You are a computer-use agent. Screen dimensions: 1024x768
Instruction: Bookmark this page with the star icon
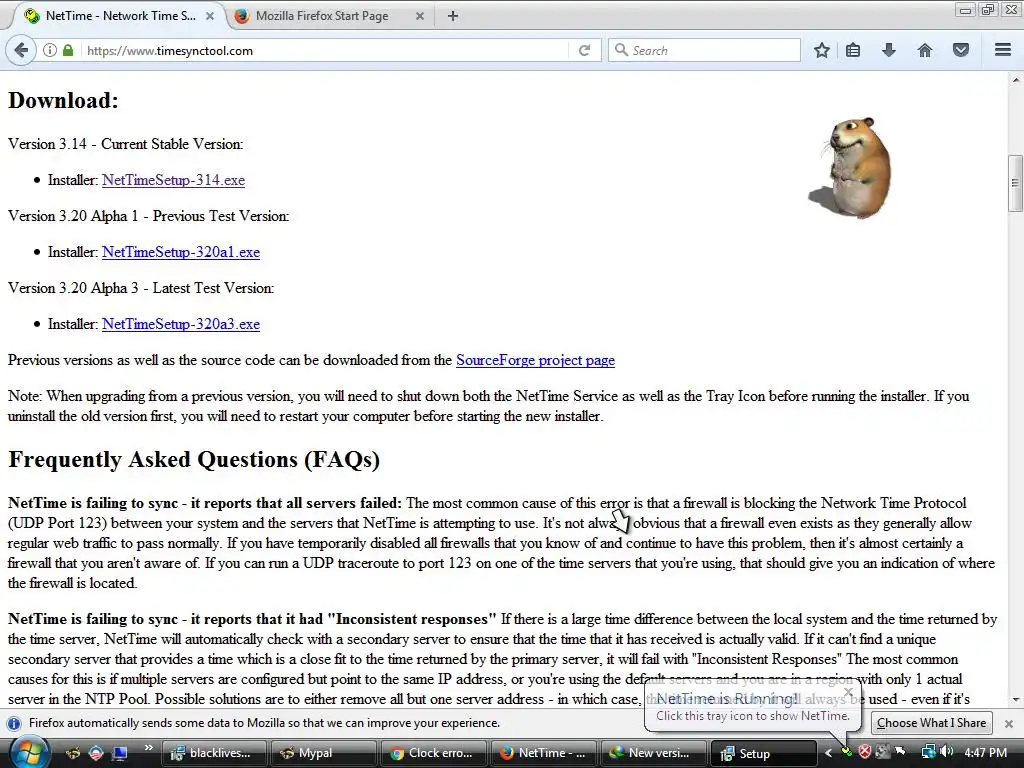[822, 50]
